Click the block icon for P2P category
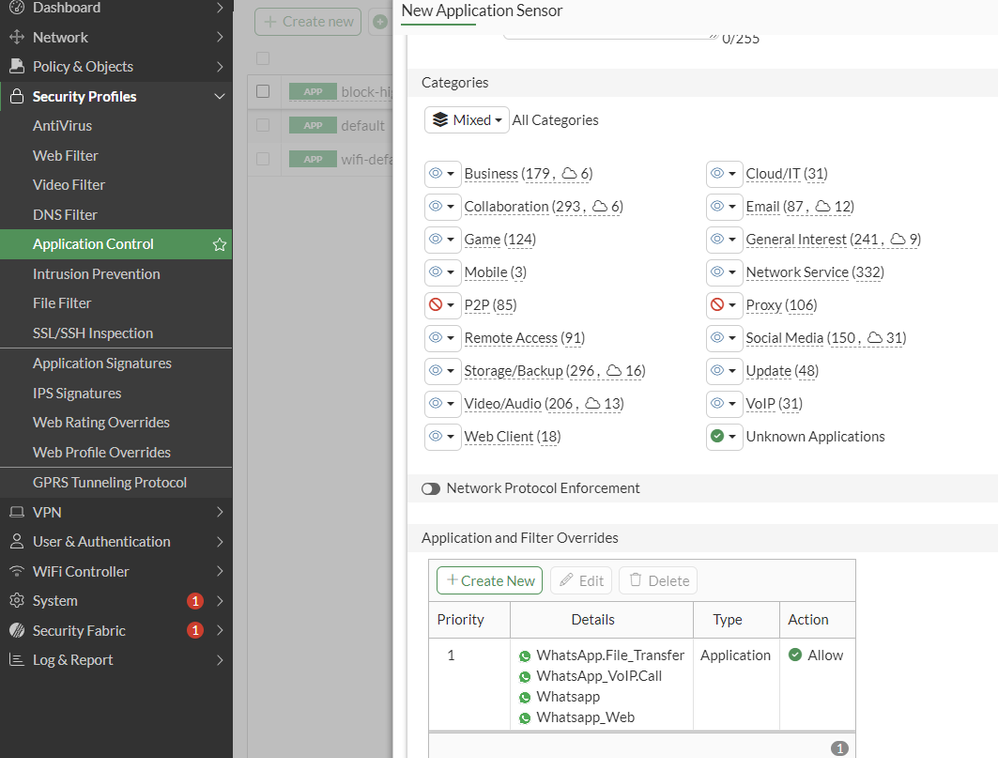Image resolution: width=998 pixels, height=758 pixels. 435,305
